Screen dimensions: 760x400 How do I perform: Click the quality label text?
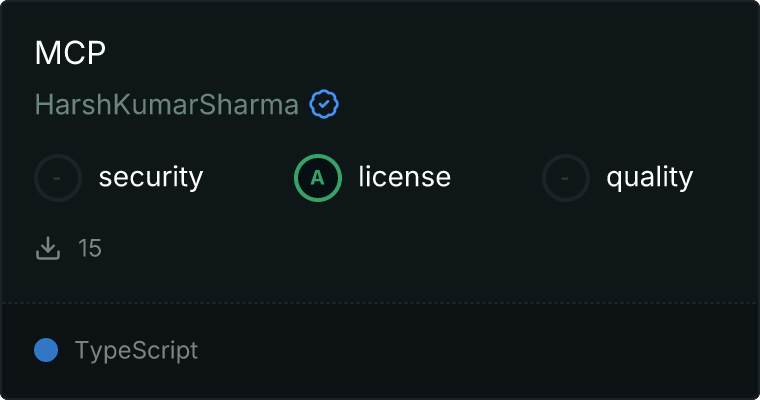tap(649, 177)
